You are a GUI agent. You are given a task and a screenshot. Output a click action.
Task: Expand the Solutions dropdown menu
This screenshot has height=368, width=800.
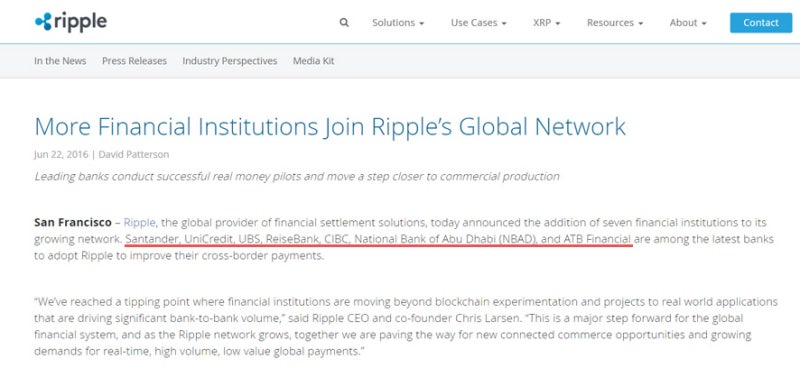tap(398, 23)
